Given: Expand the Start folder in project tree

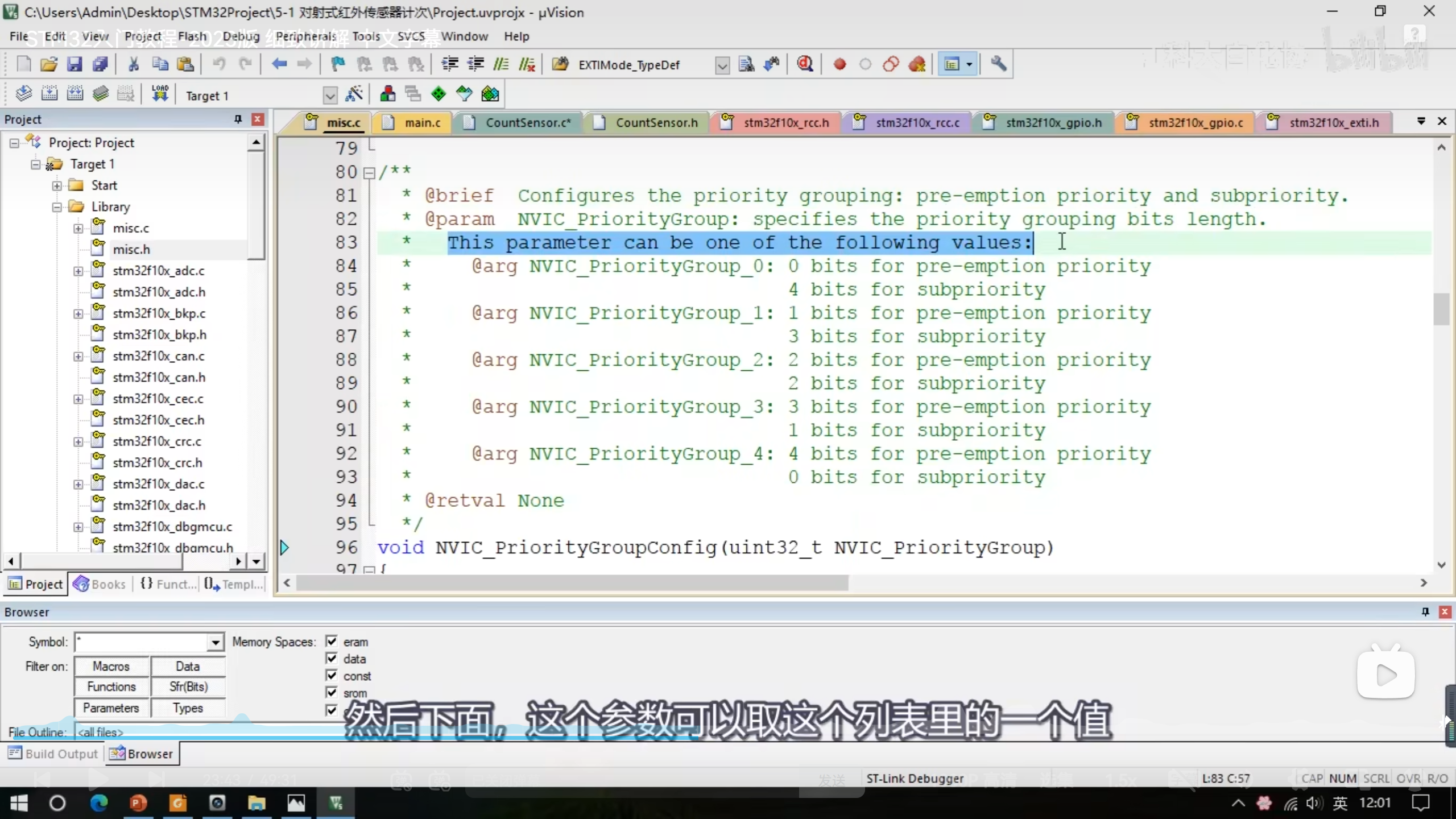Looking at the screenshot, I should 57,185.
